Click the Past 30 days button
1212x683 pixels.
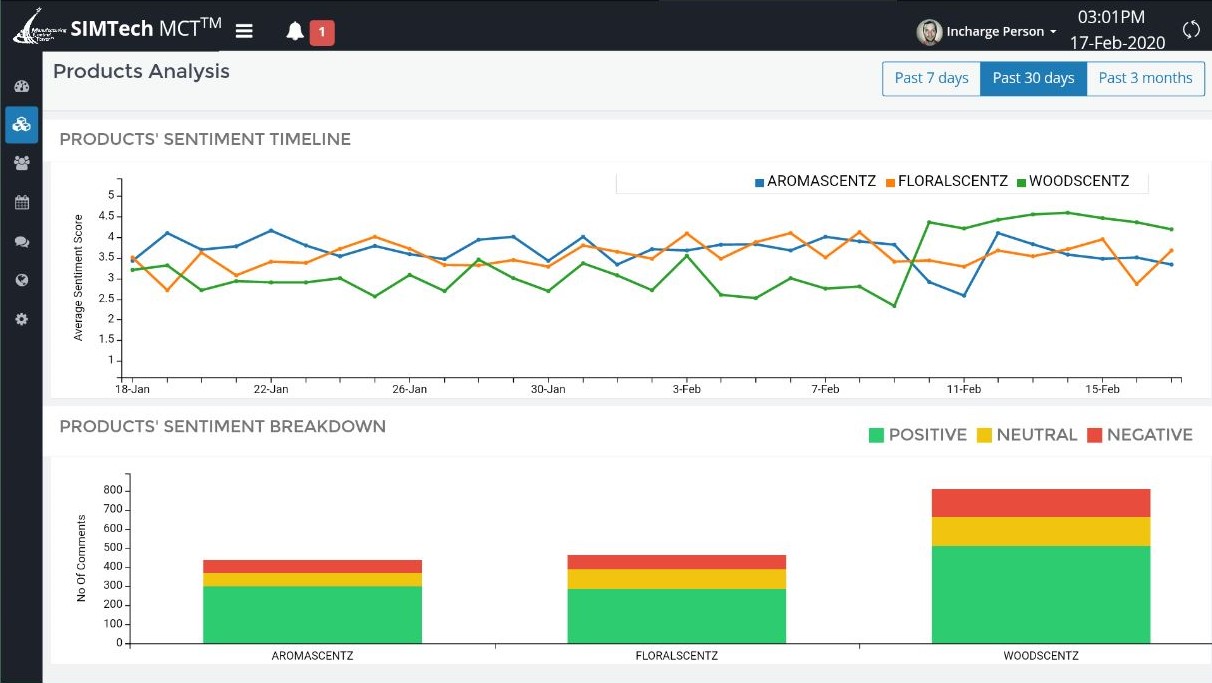pyautogui.click(x=1033, y=78)
